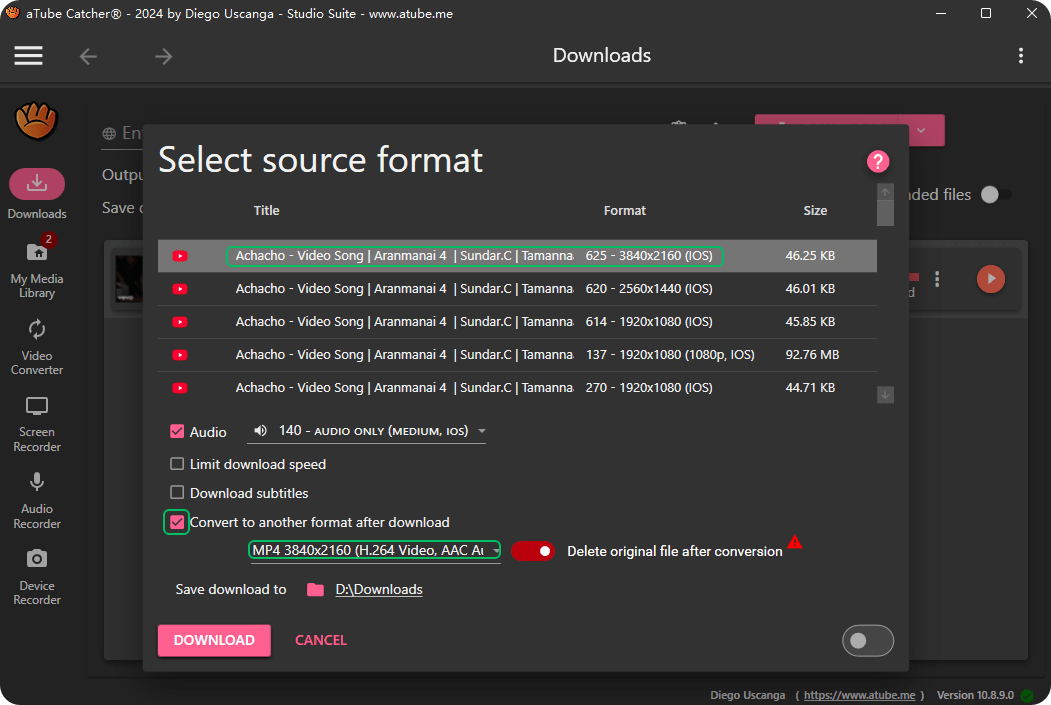Screen dimensions: 1051x705
Task: Click the pink help question mark icon
Action: click(877, 161)
